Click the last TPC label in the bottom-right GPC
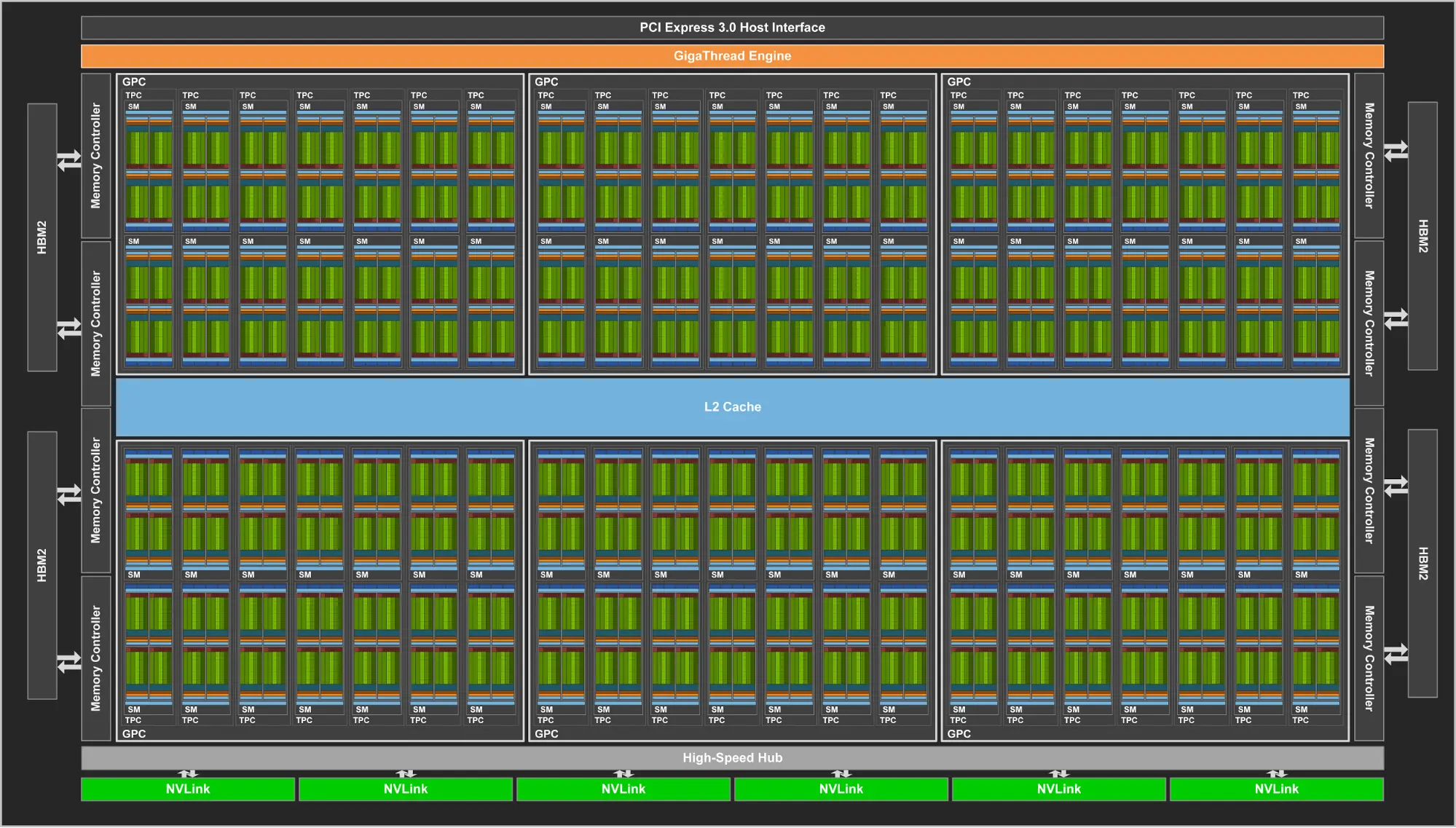The width and height of the screenshot is (1456, 828). pyautogui.click(x=1300, y=720)
